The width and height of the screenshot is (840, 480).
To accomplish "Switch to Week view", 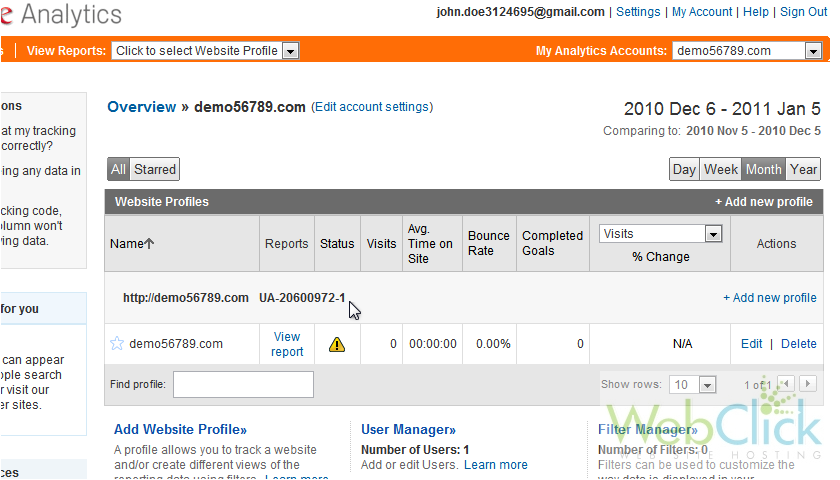I will 721,169.
